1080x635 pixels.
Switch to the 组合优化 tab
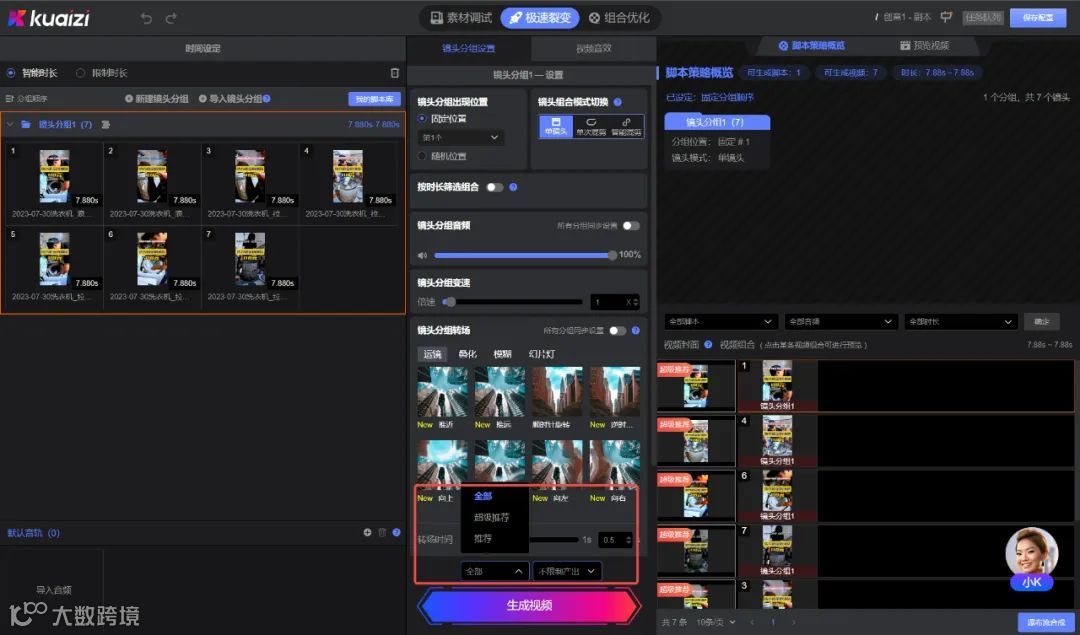coord(619,18)
